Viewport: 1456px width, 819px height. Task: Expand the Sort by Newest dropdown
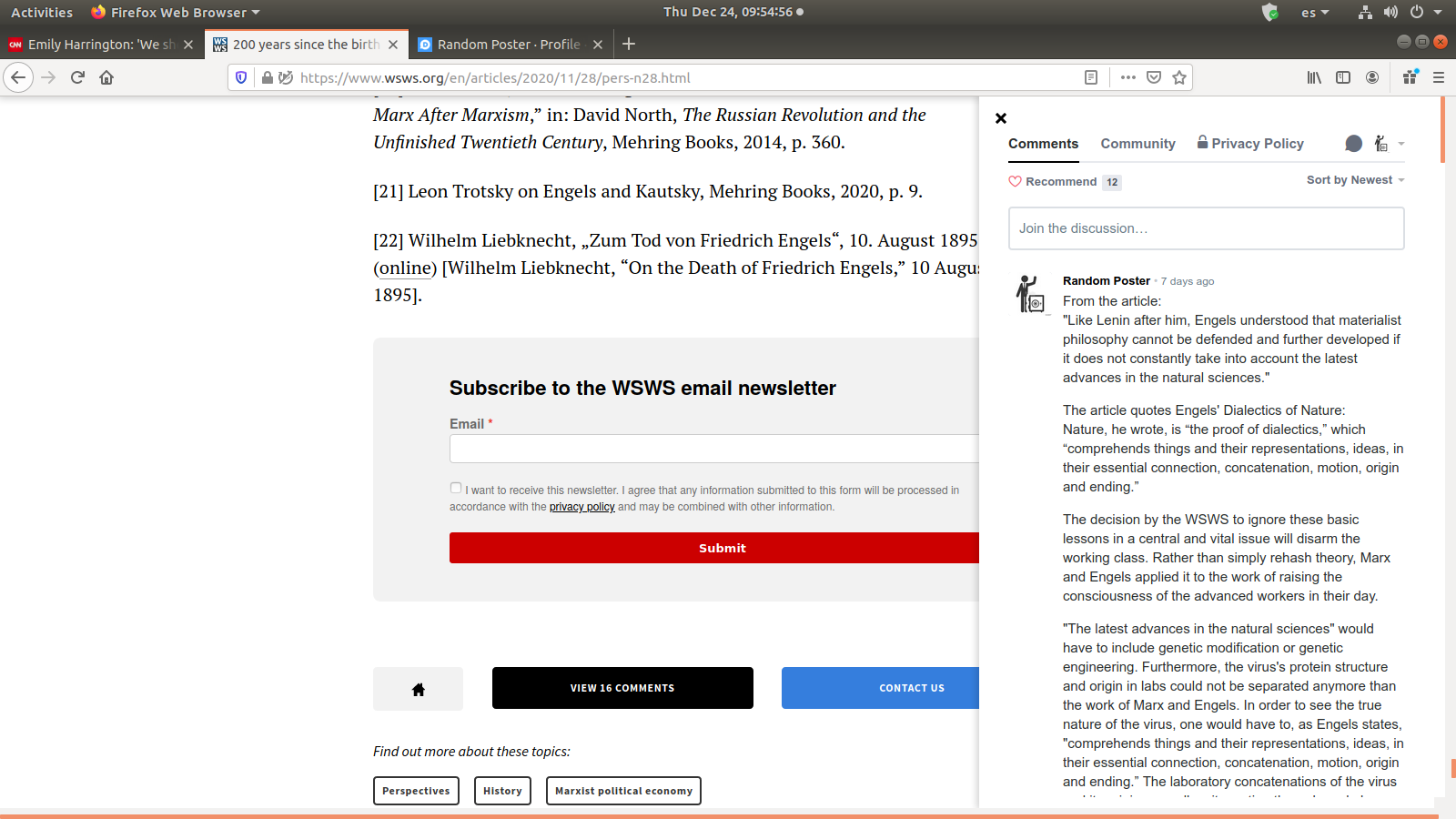pyautogui.click(x=1355, y=180)
